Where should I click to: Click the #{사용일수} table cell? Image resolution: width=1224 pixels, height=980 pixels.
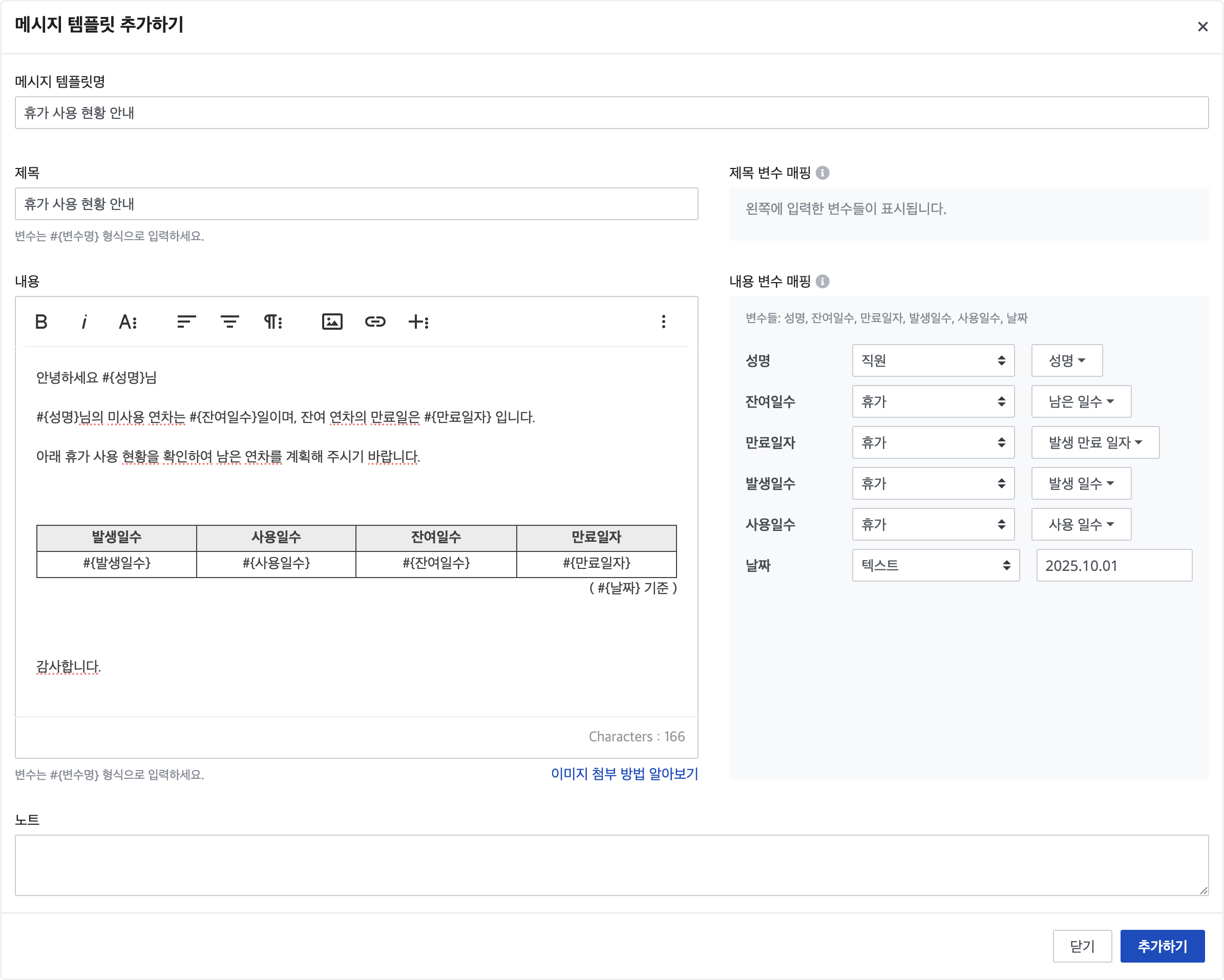[x=276, y=564]
